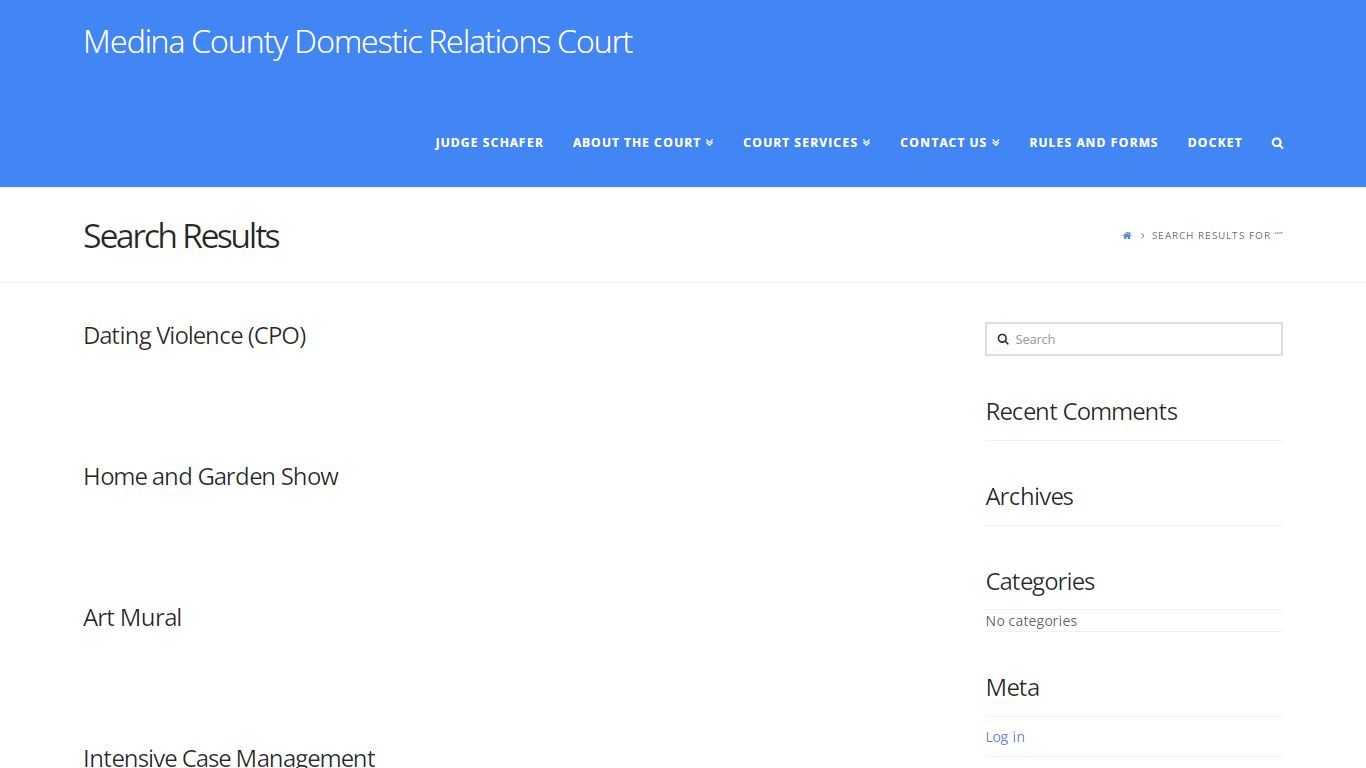The height and width of the screenshot is (768, 1366).
Task: Click the magnifier icon inside sidebar search box
Action: click(1003, 339)
